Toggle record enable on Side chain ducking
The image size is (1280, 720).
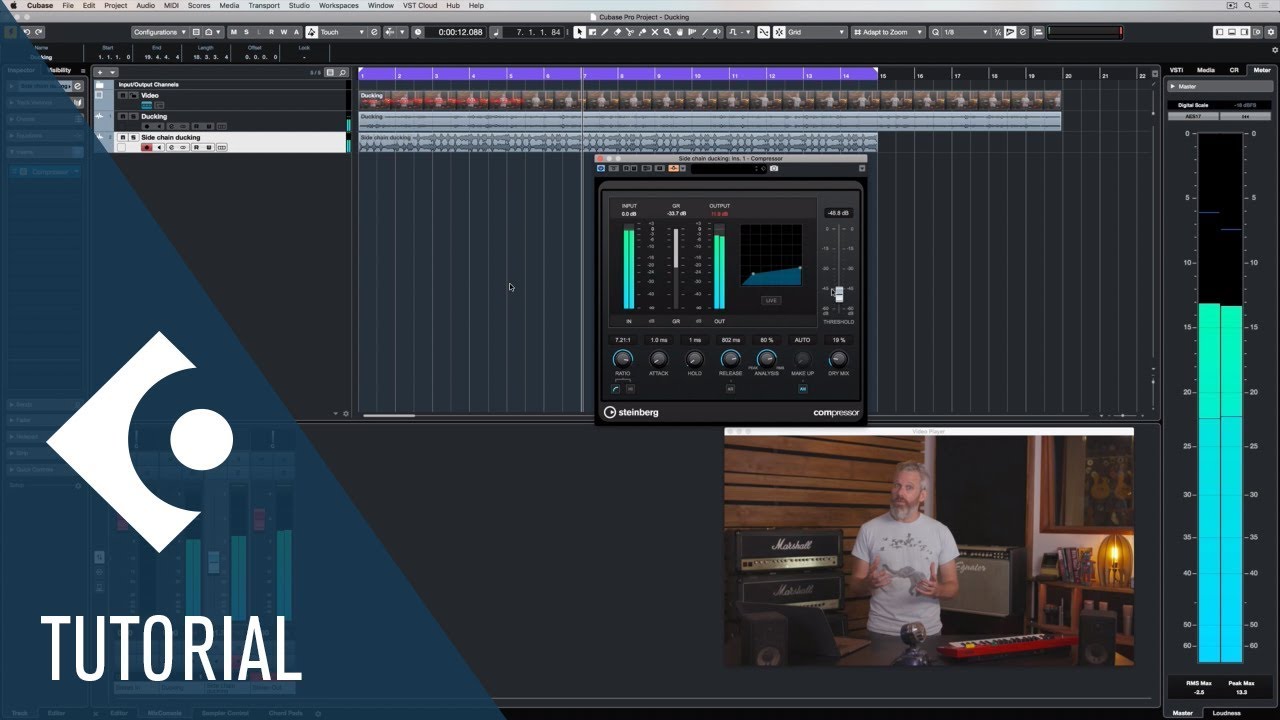147,147
